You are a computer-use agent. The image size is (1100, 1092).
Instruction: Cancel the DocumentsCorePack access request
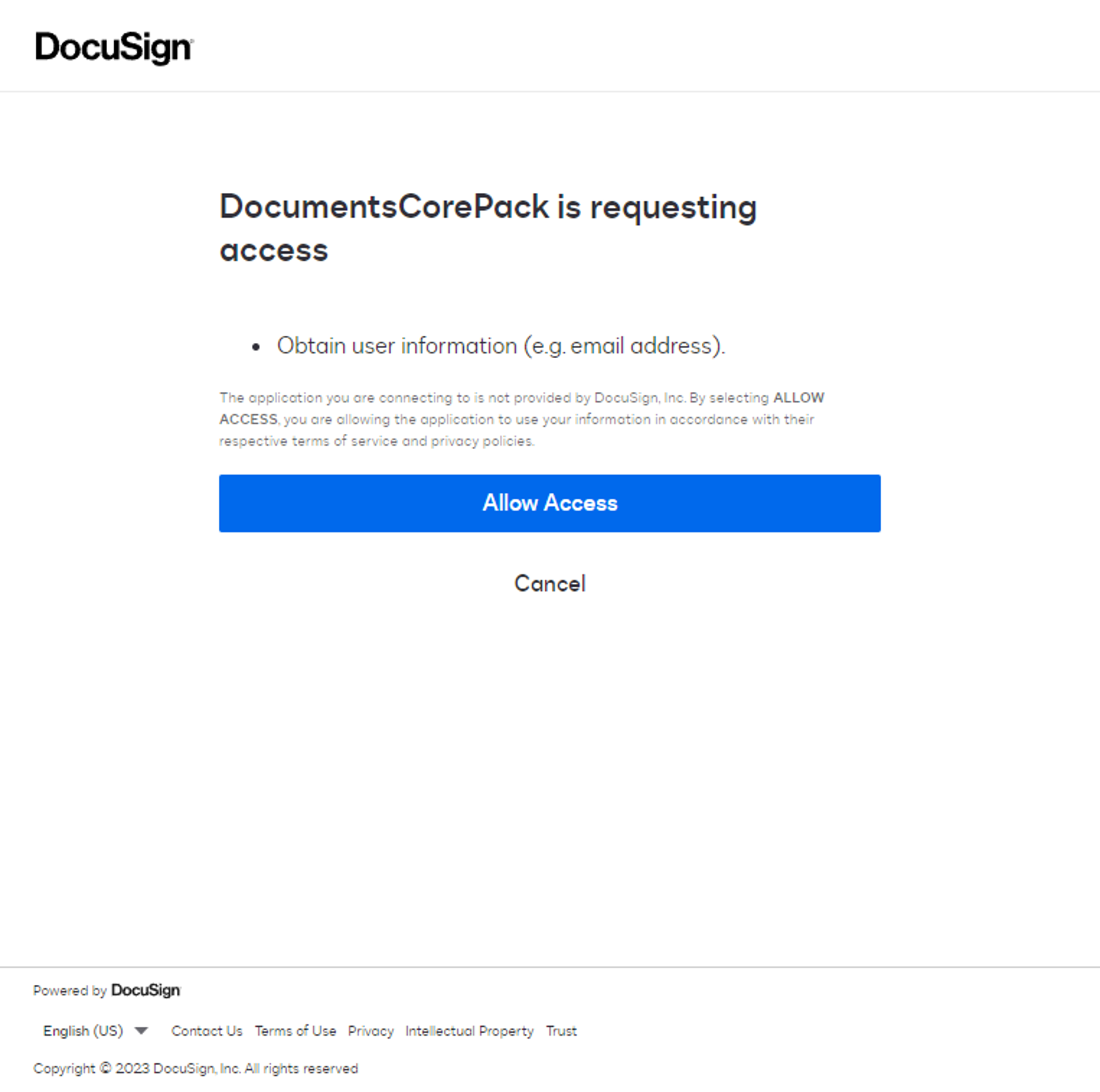point(550,583)
